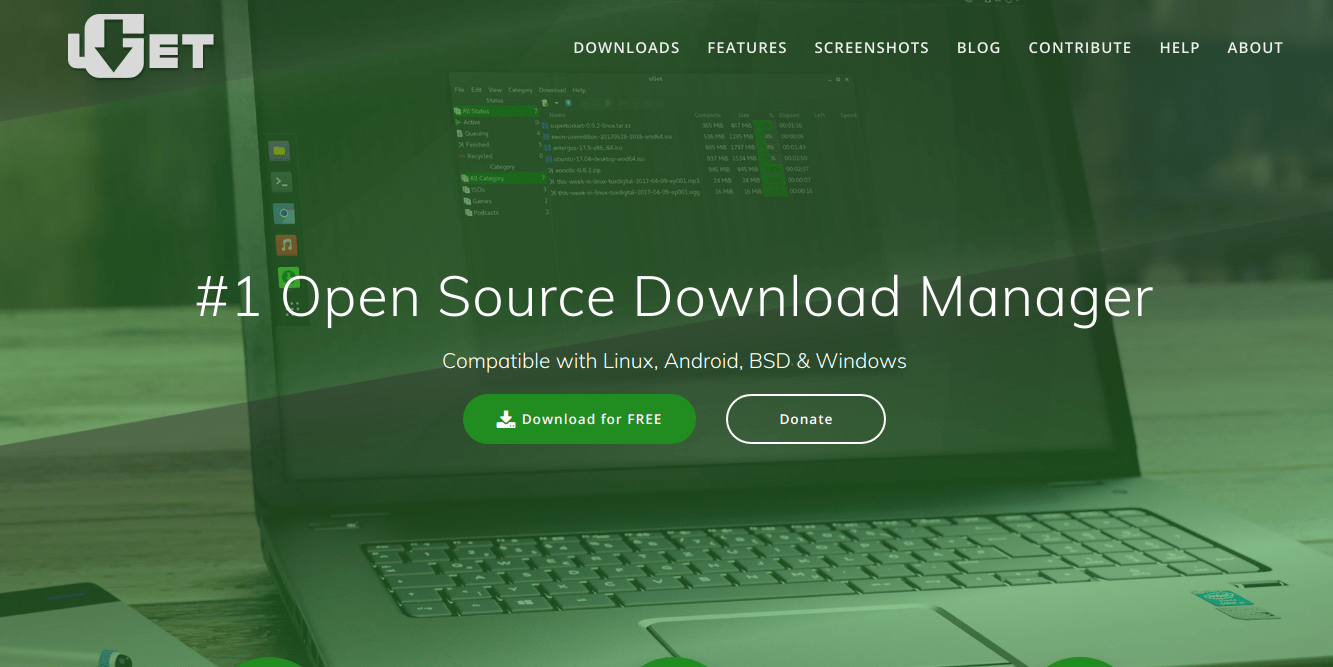Open the Contribute page
The height and width of the screenshot is (667, 1333).
(x=1080, y=48)
